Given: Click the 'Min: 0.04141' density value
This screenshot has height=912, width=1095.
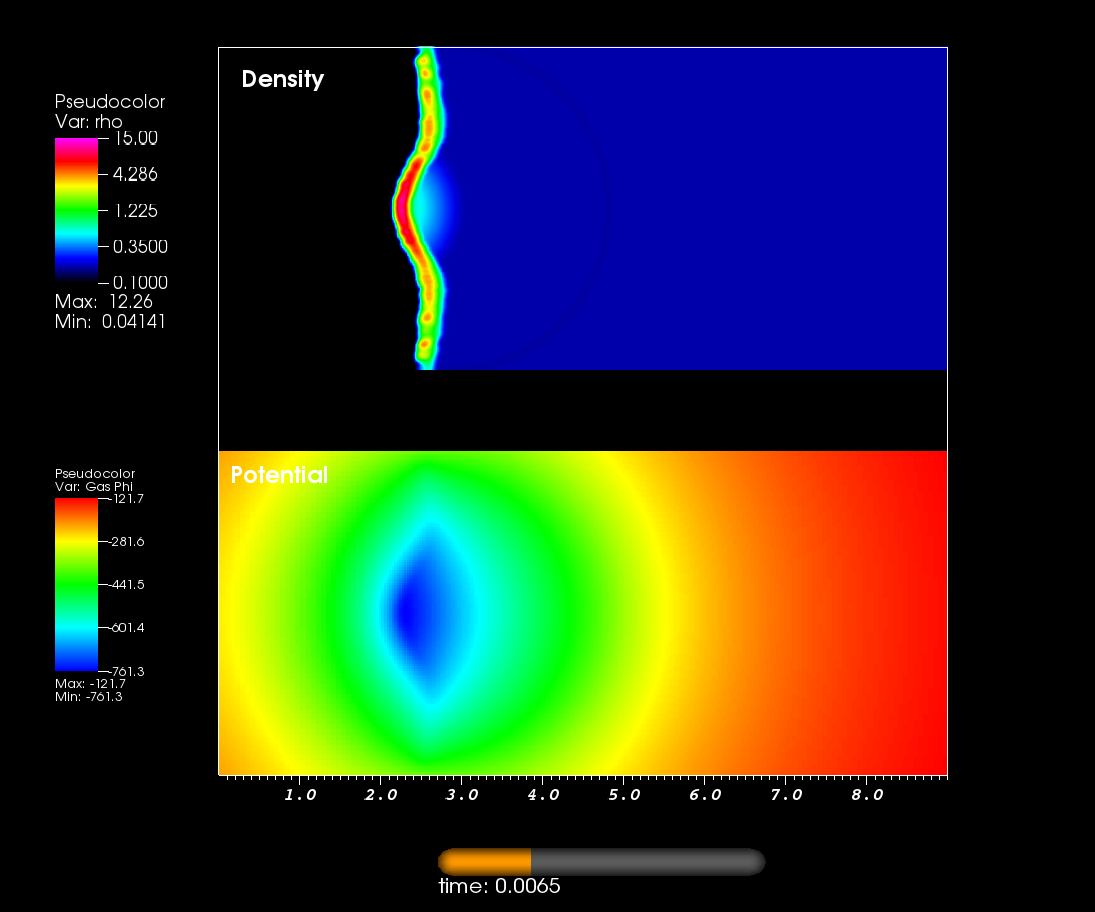Looking at the screenshot, I should [x=110, y=321].
